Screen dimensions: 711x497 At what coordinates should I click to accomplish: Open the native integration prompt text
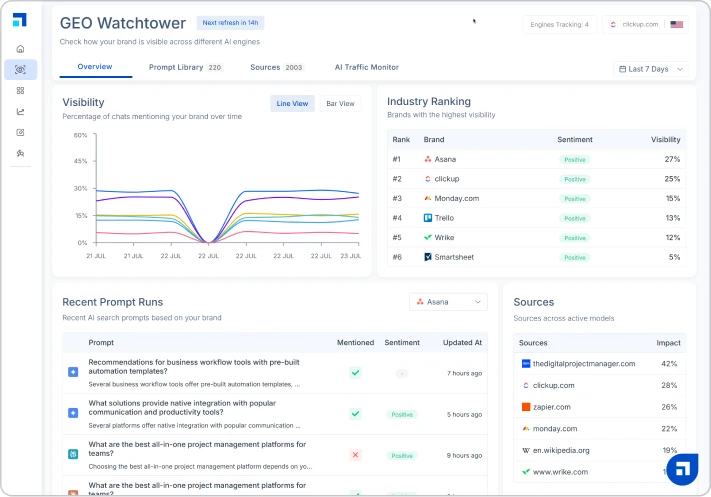point(182,408)
